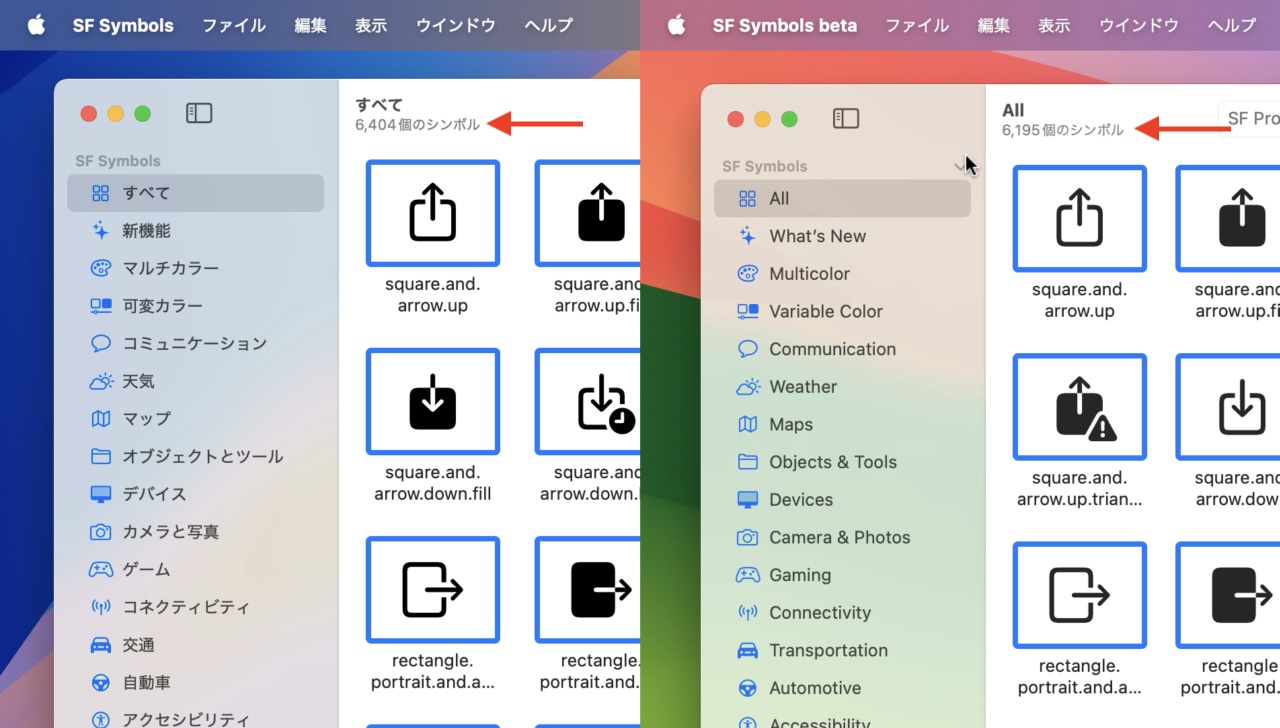This screenshot has width=1280, height=728.
Task: Open SF Symbols application menu
Action: point(123,25)
